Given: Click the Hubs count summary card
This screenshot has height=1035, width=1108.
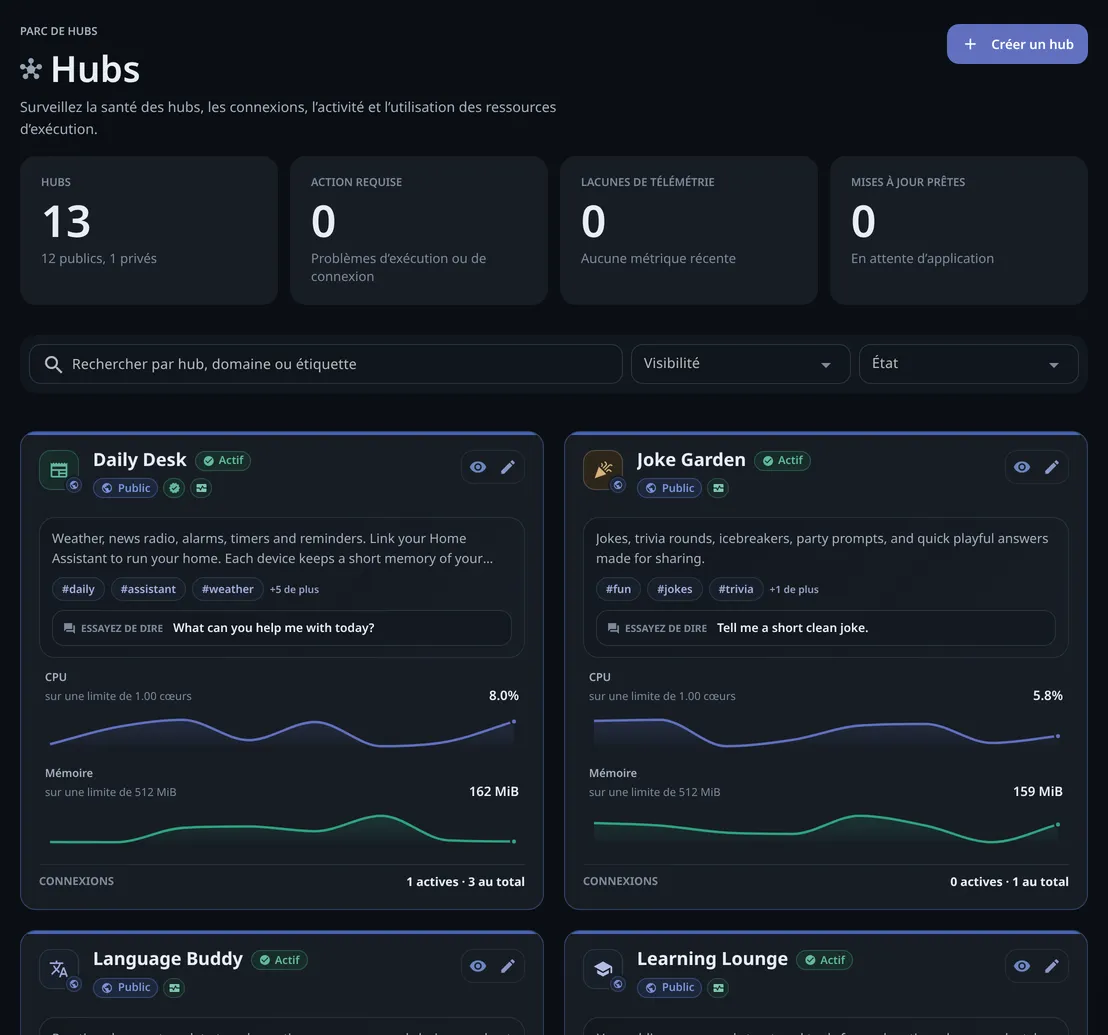Looking at the screenshot, I should coord(149,230).
